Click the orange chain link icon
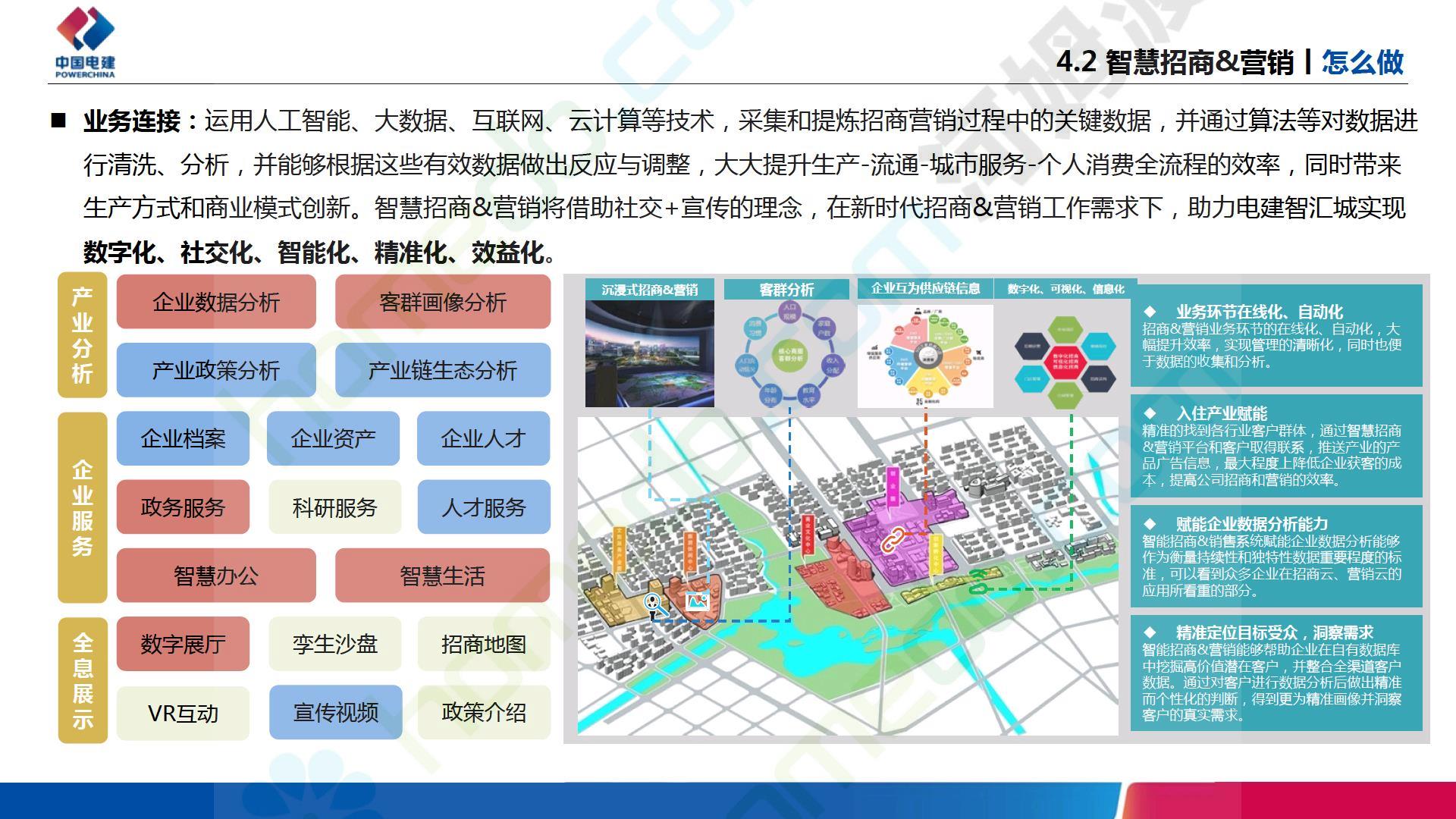Viewport: 1456px width, 819px height. pyautogui.click(x=893, y=539)
